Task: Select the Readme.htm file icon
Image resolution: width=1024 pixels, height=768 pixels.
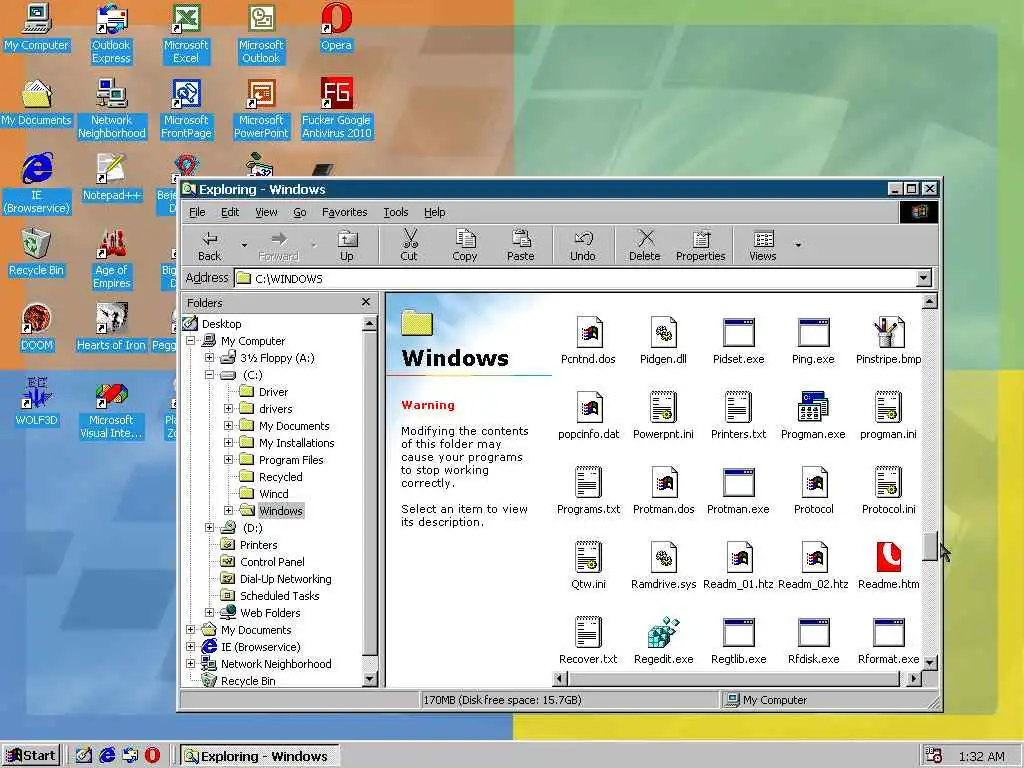Action: [x=888, y=557]
